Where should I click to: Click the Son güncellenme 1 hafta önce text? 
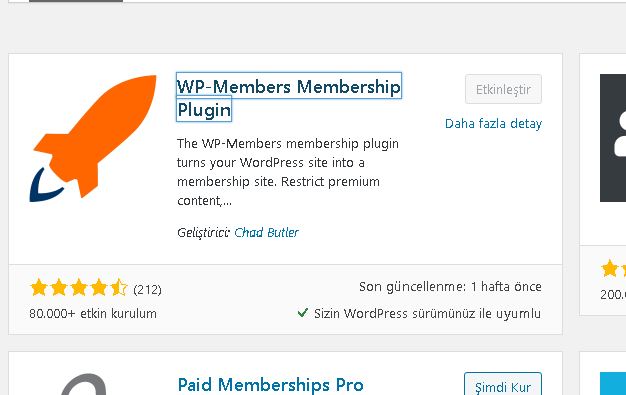450,286
